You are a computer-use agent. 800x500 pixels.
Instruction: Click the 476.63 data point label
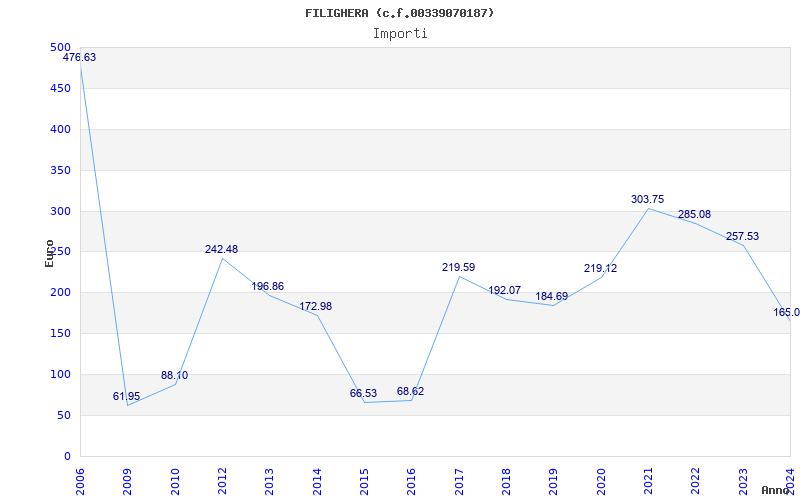(80, 58)
